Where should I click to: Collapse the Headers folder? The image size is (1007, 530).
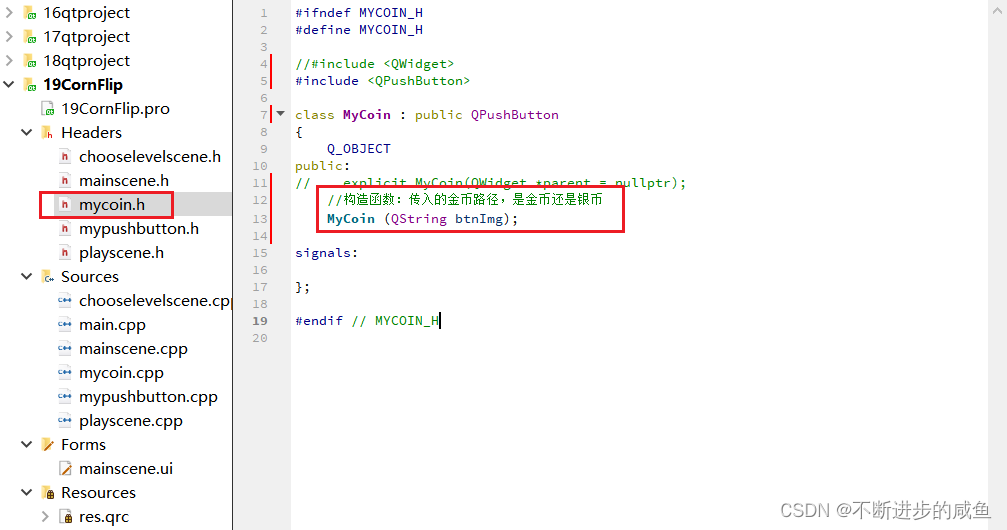tap(27, 132)
